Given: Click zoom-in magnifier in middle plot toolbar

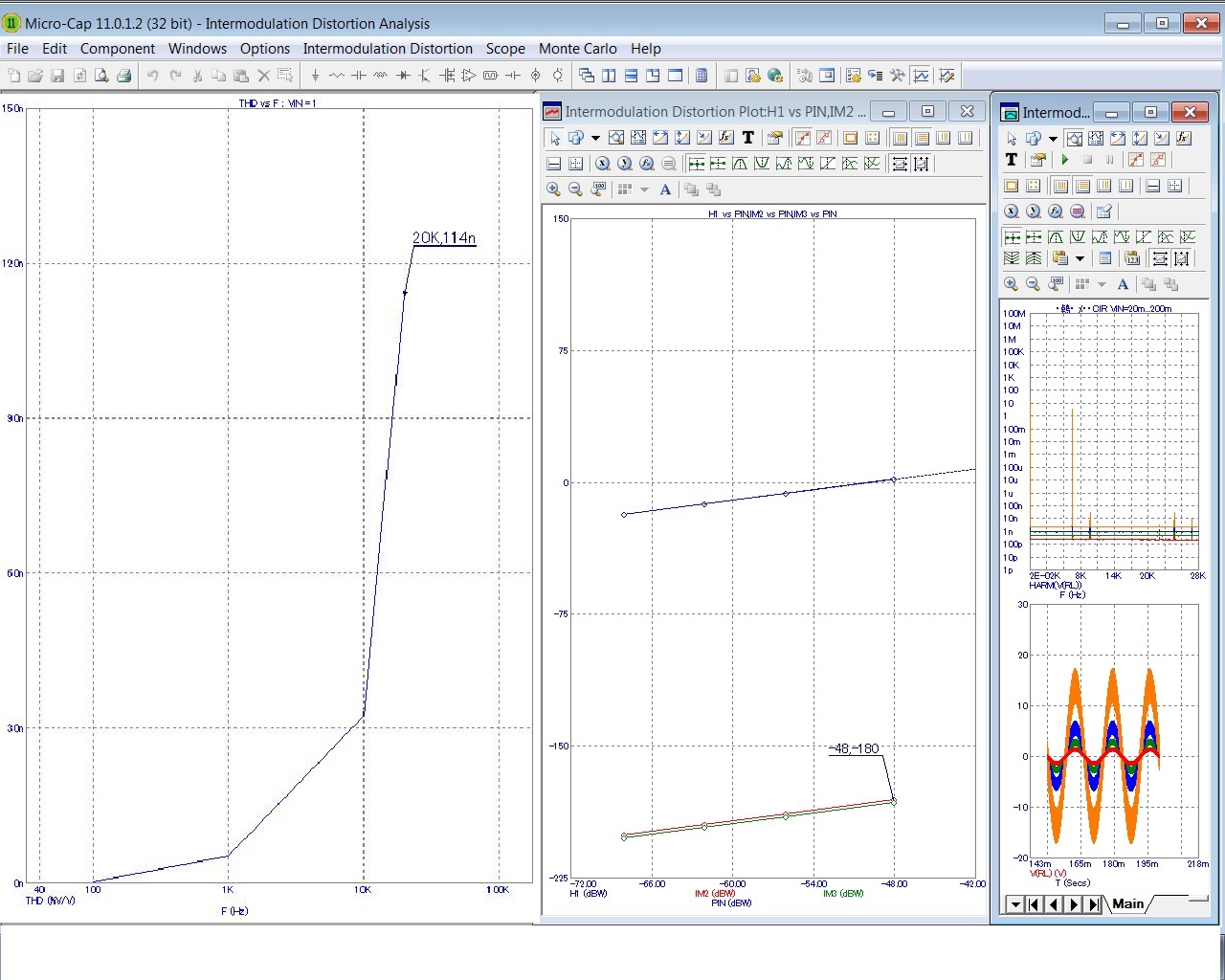Looking at the screenshot, I should coord(553,189).
